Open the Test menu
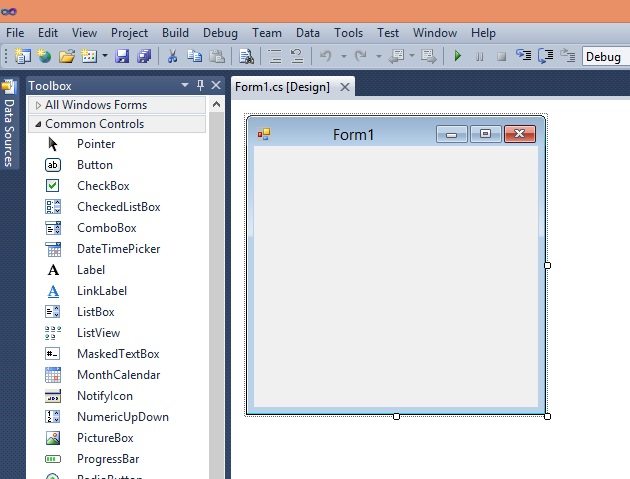This screenshot has height=479, width=630. pyautogui.click(x=388, y=33)
